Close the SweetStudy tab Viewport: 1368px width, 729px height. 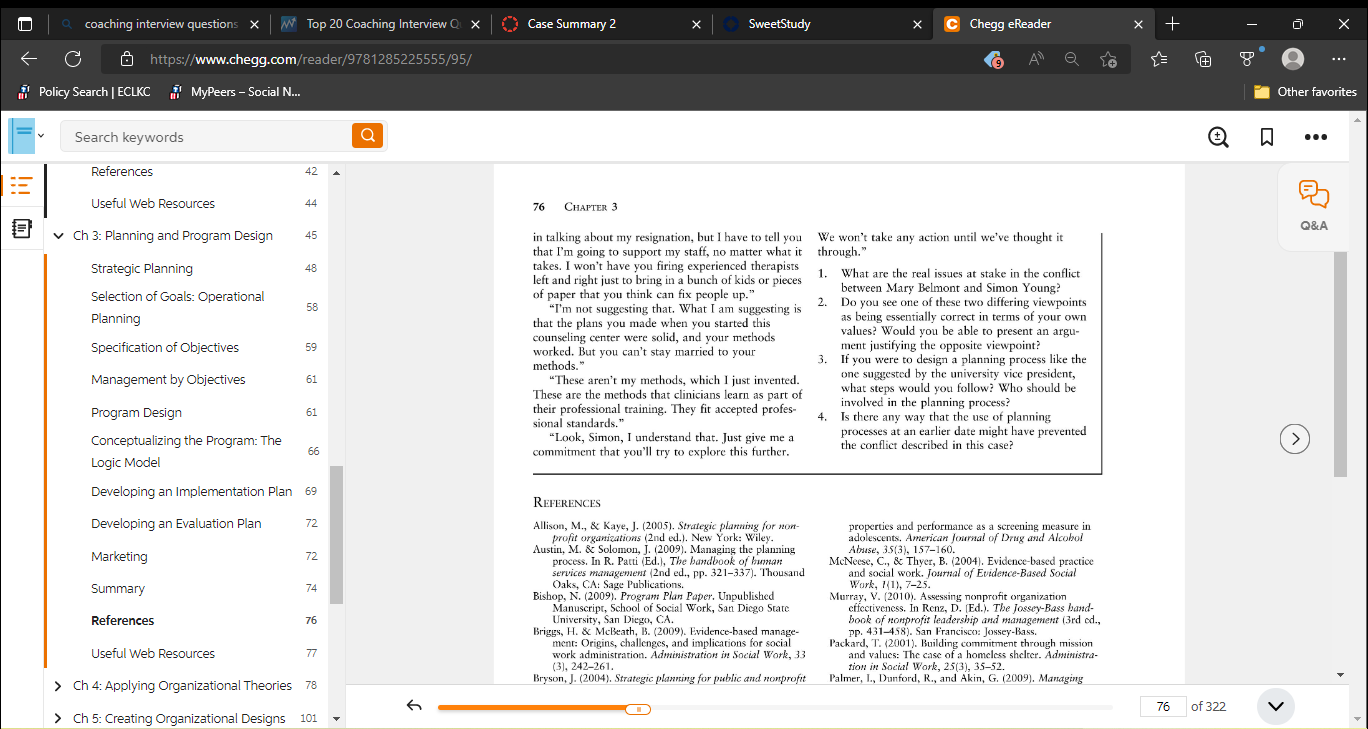pos(916,24)
